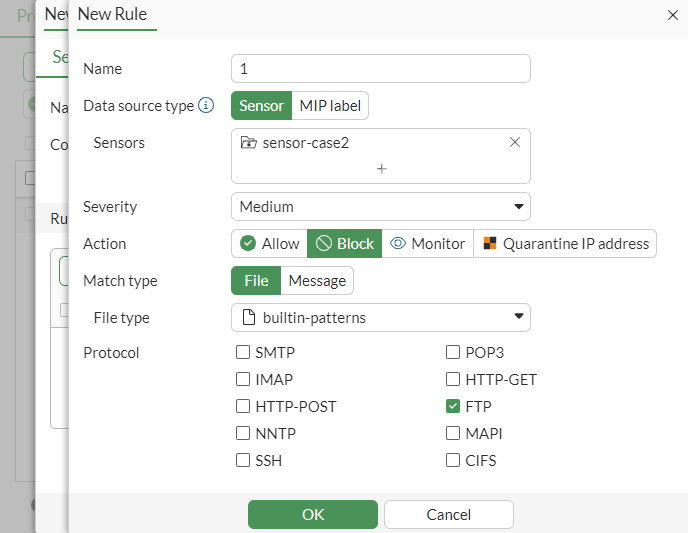Switch data source to MIP label

[x=331, y=106]
